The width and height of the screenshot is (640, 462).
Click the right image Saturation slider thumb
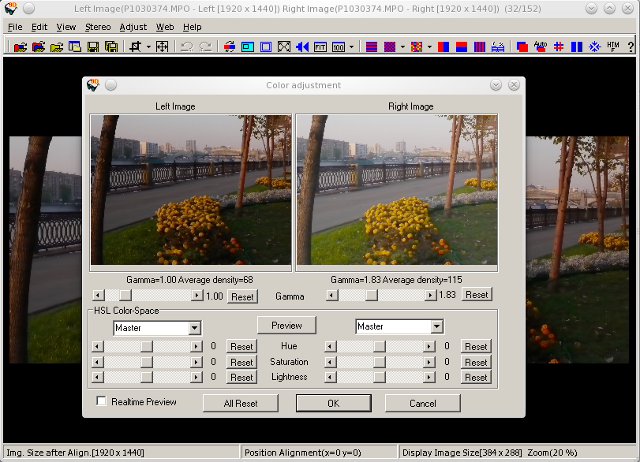(379, 362)
